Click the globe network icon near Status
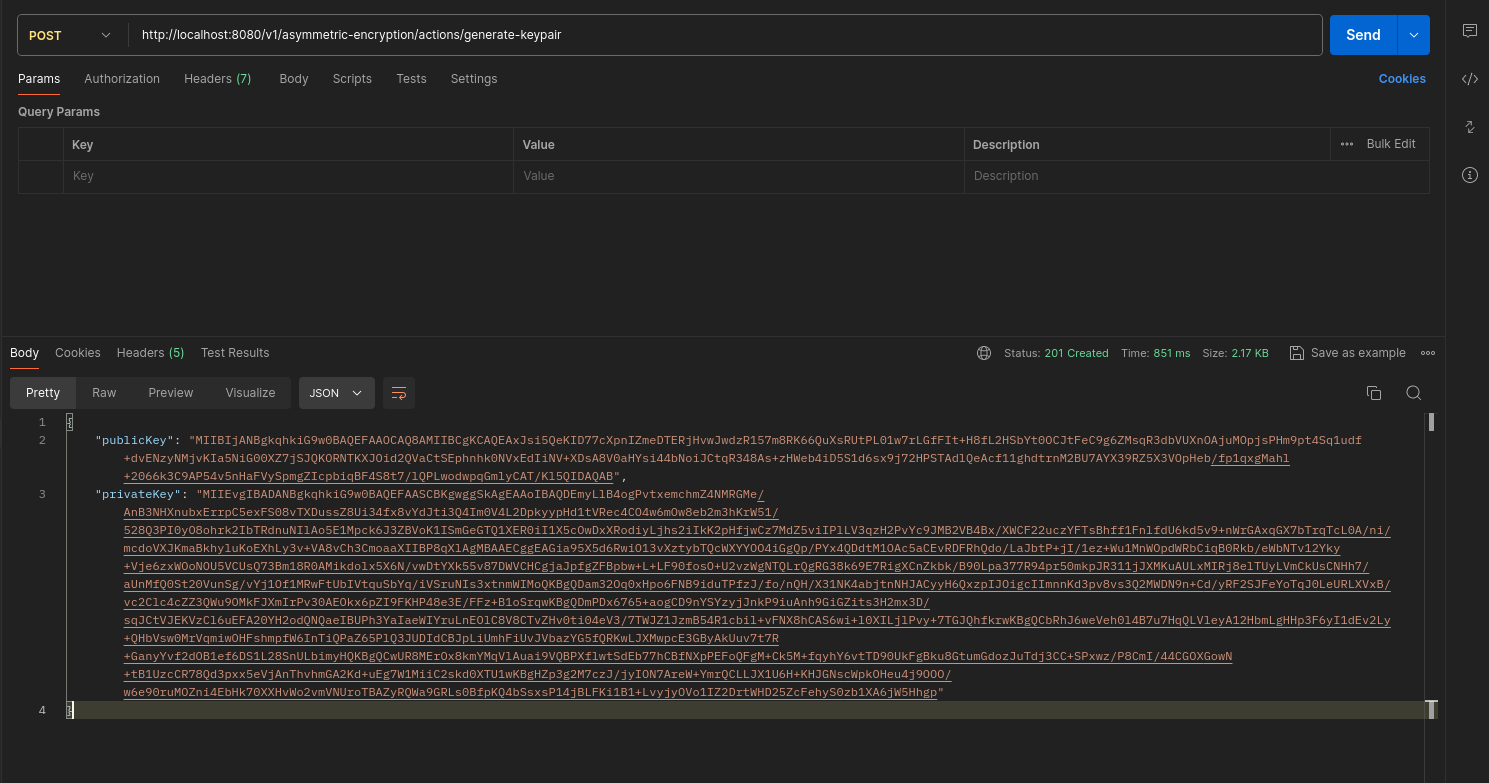 click(x=984, y=353)
